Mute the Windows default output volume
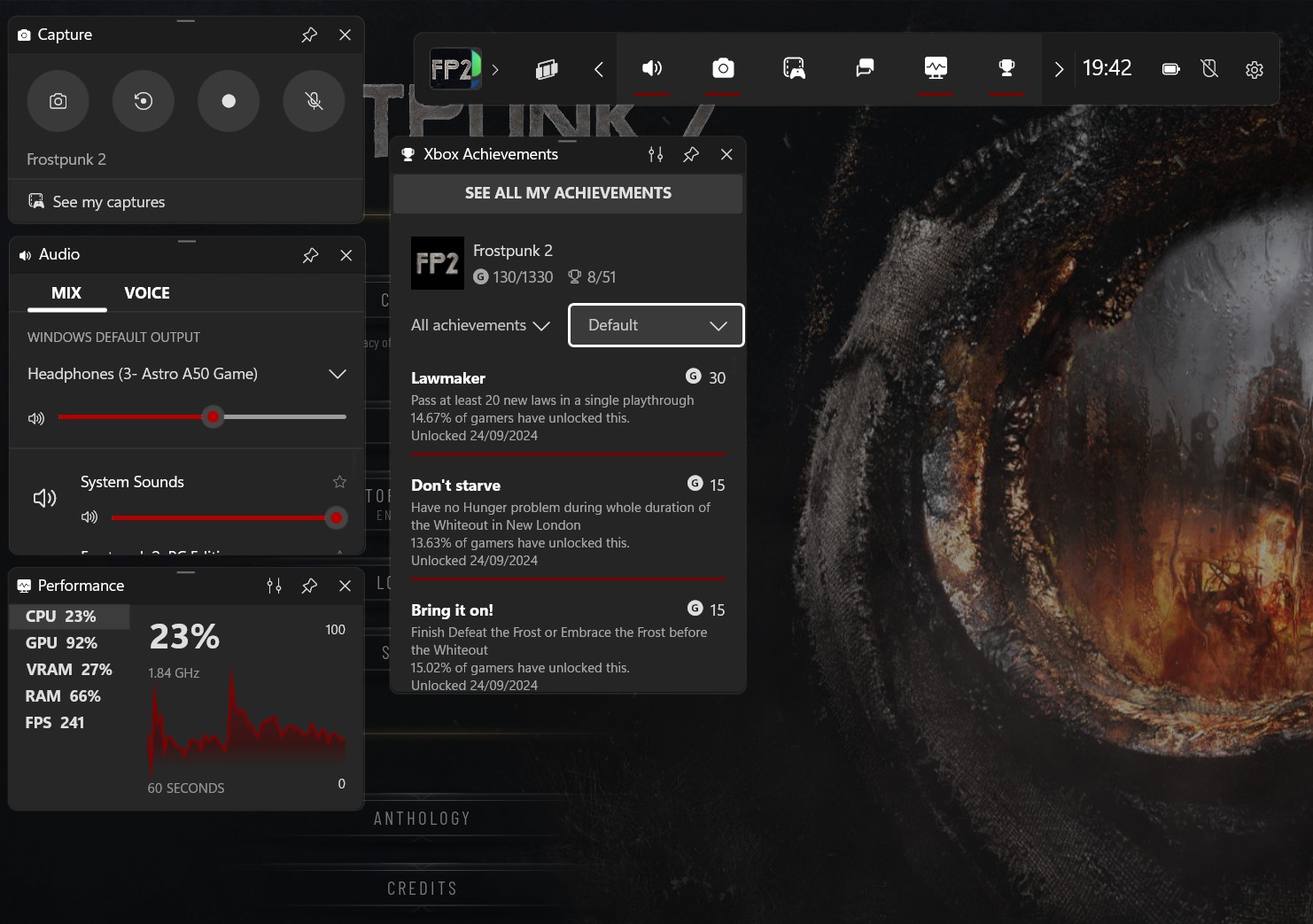The image size is (1313, 924). tap(36, 418)
